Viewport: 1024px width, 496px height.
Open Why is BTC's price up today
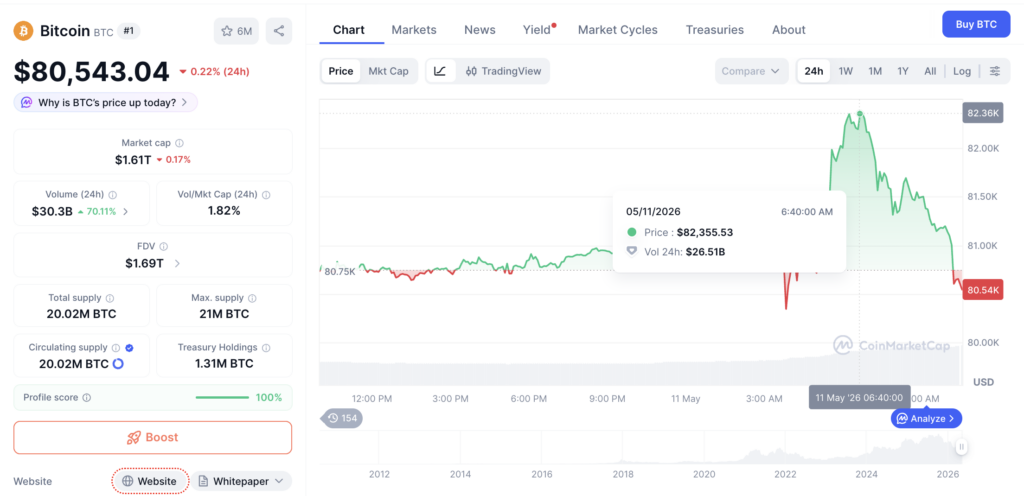pyautogui.click(x=106, y=102)
